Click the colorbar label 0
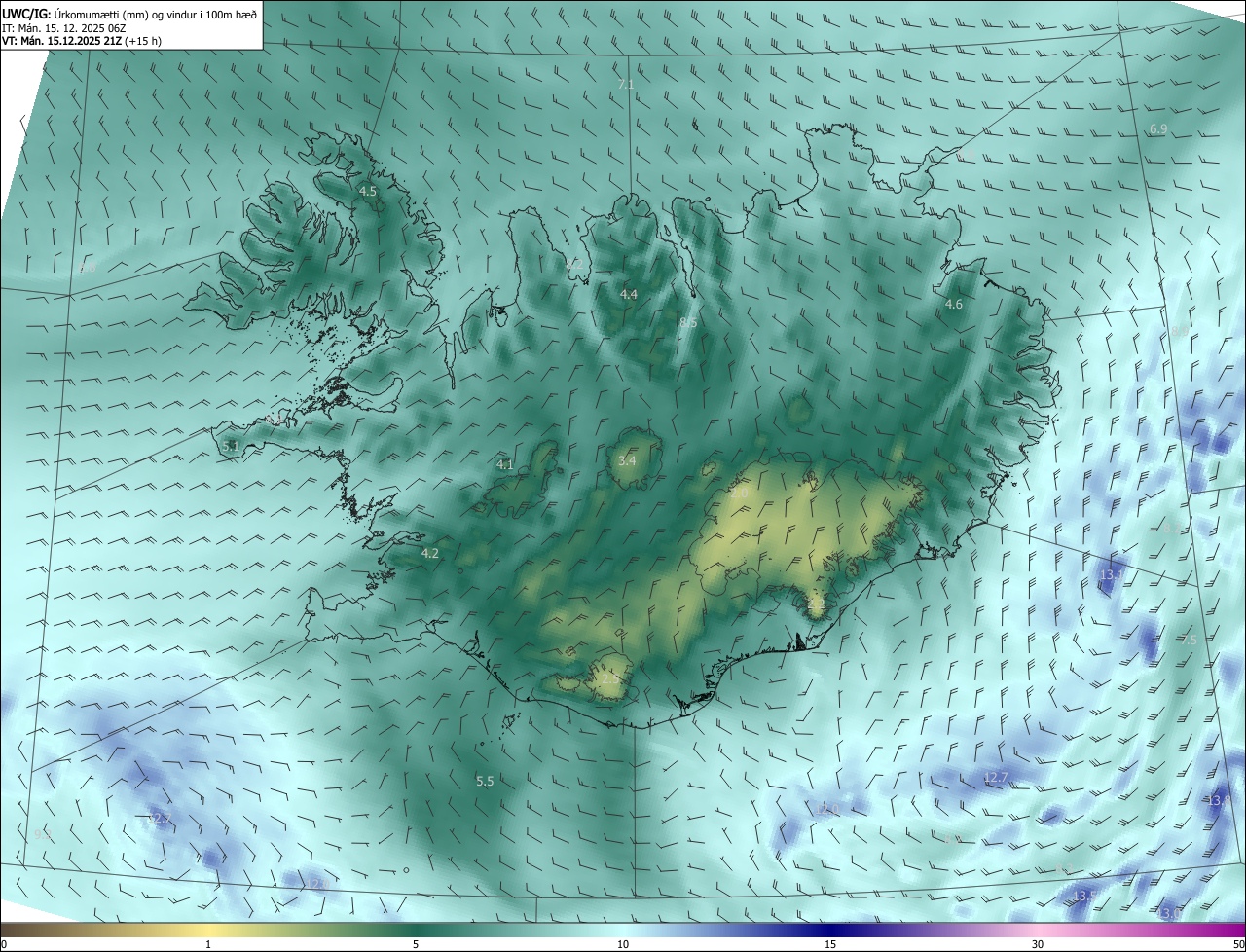The width and height of the screenshot is (1246, 952). tap(4, 944)
